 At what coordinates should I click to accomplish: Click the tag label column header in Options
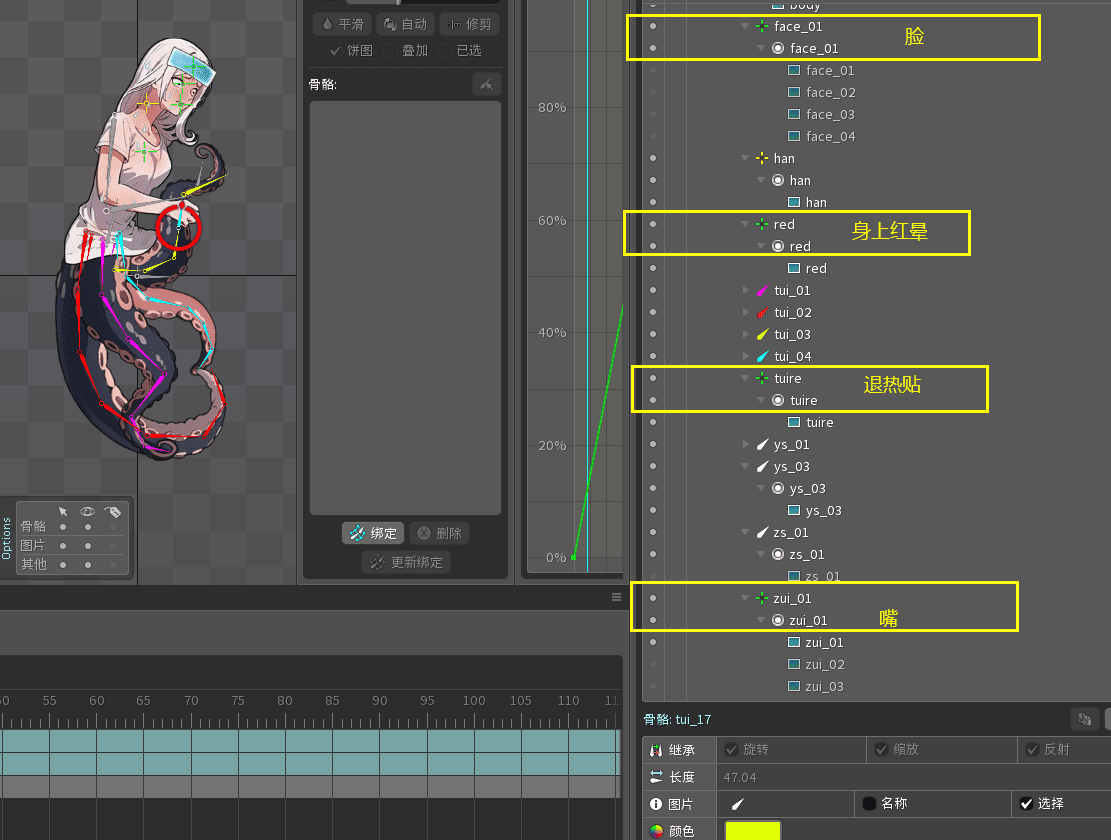[112, 511]
